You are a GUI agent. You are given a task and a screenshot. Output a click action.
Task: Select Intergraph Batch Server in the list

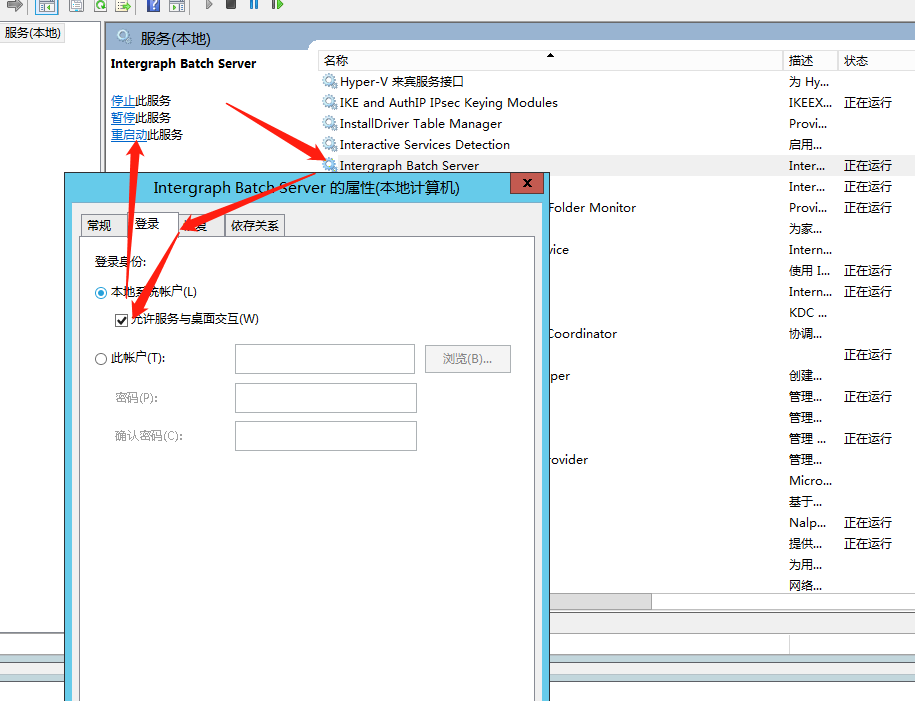tap(408, 166)
